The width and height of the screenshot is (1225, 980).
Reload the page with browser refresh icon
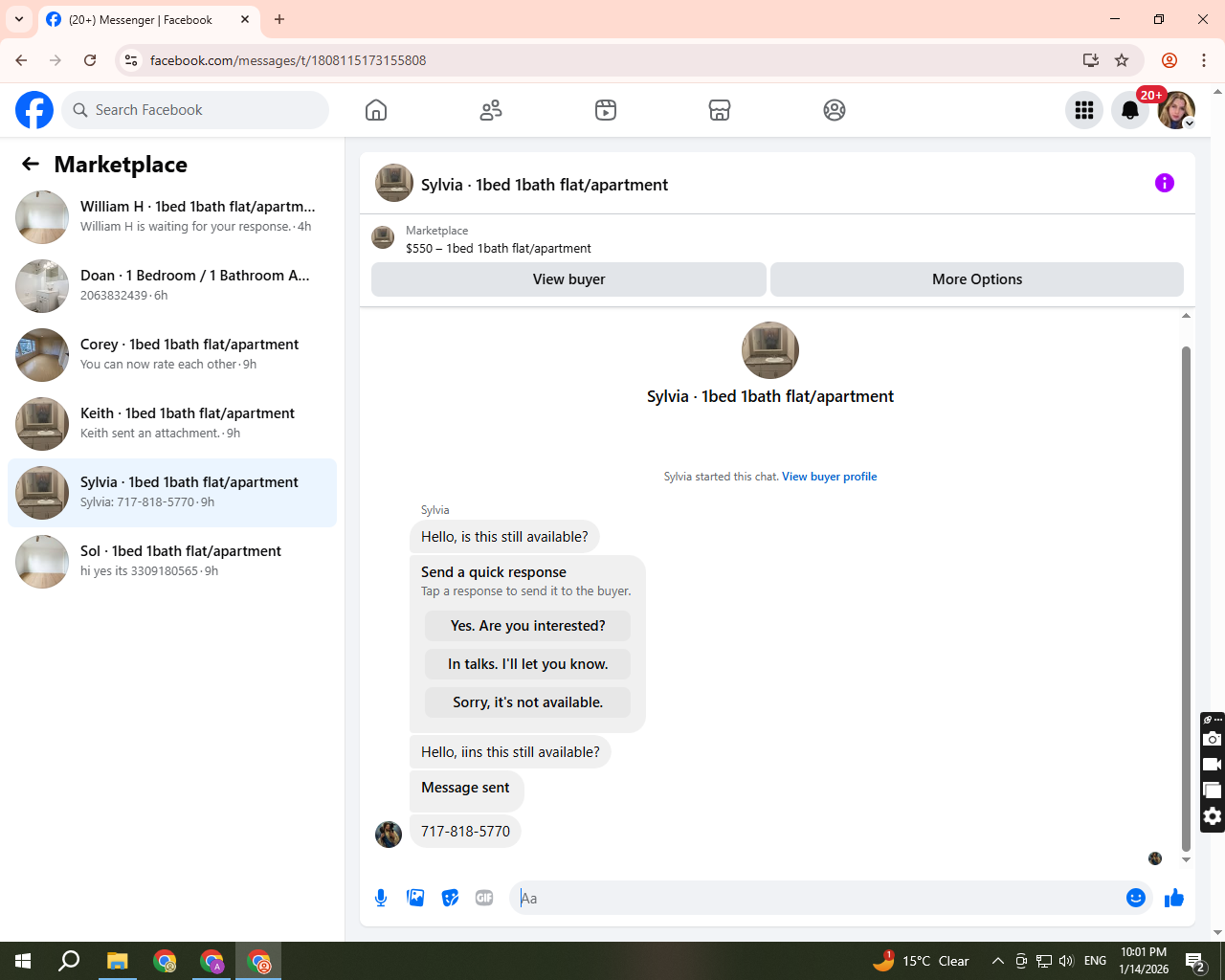click(90, 60)
